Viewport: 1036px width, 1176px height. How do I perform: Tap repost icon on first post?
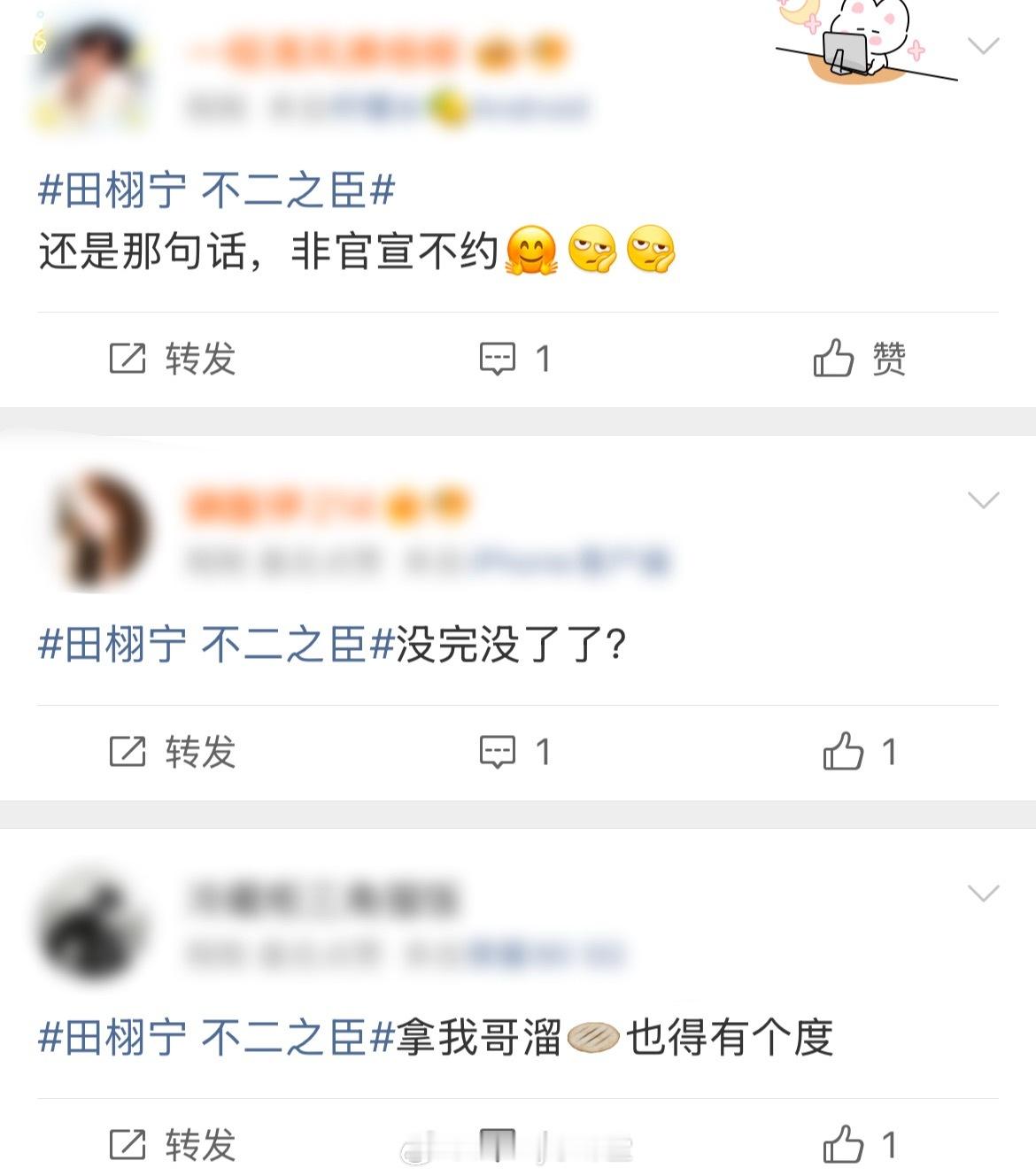pyautogui.click(x=128, y=359)
